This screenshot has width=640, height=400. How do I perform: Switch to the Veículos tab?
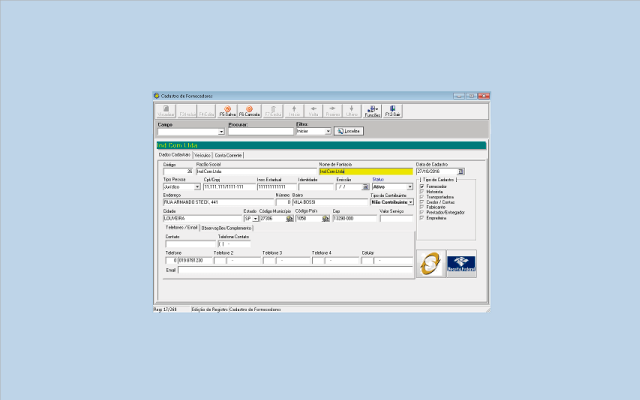202,155
